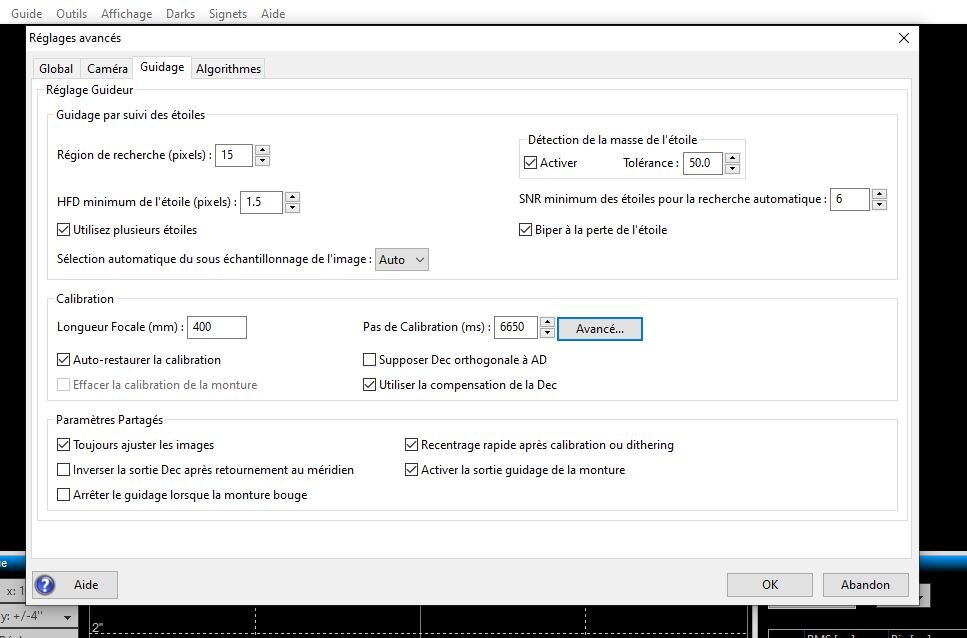Decrease HFD minimum de l'étoile value
The width and height of the screenshot is (967, 638).
(292, 207)
